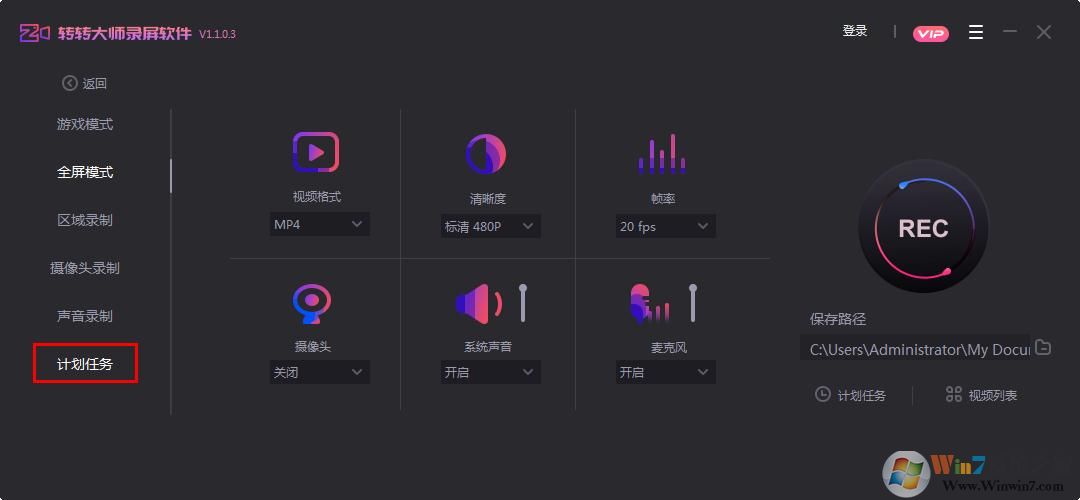Open the 标清 480P clarity dropdown
The width and height of the screenshot is (1080, 500).
pos(490,226)
